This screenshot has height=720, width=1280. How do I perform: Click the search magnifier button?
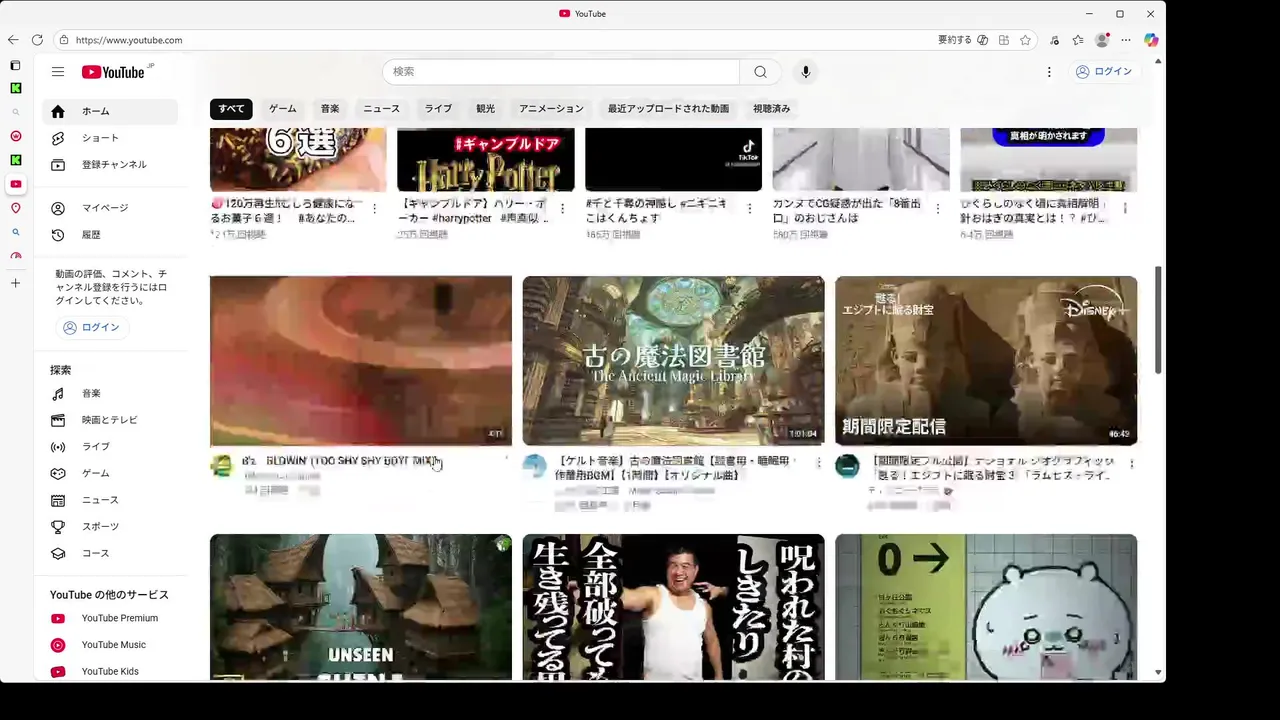[760, 72]
